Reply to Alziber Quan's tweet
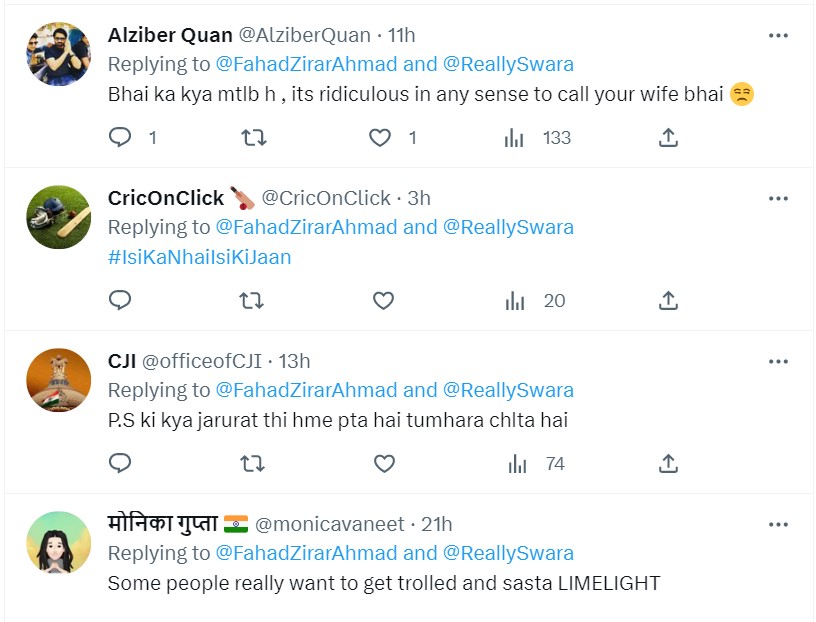This screenshot has width=816, height=622. [x=120, y=137]
